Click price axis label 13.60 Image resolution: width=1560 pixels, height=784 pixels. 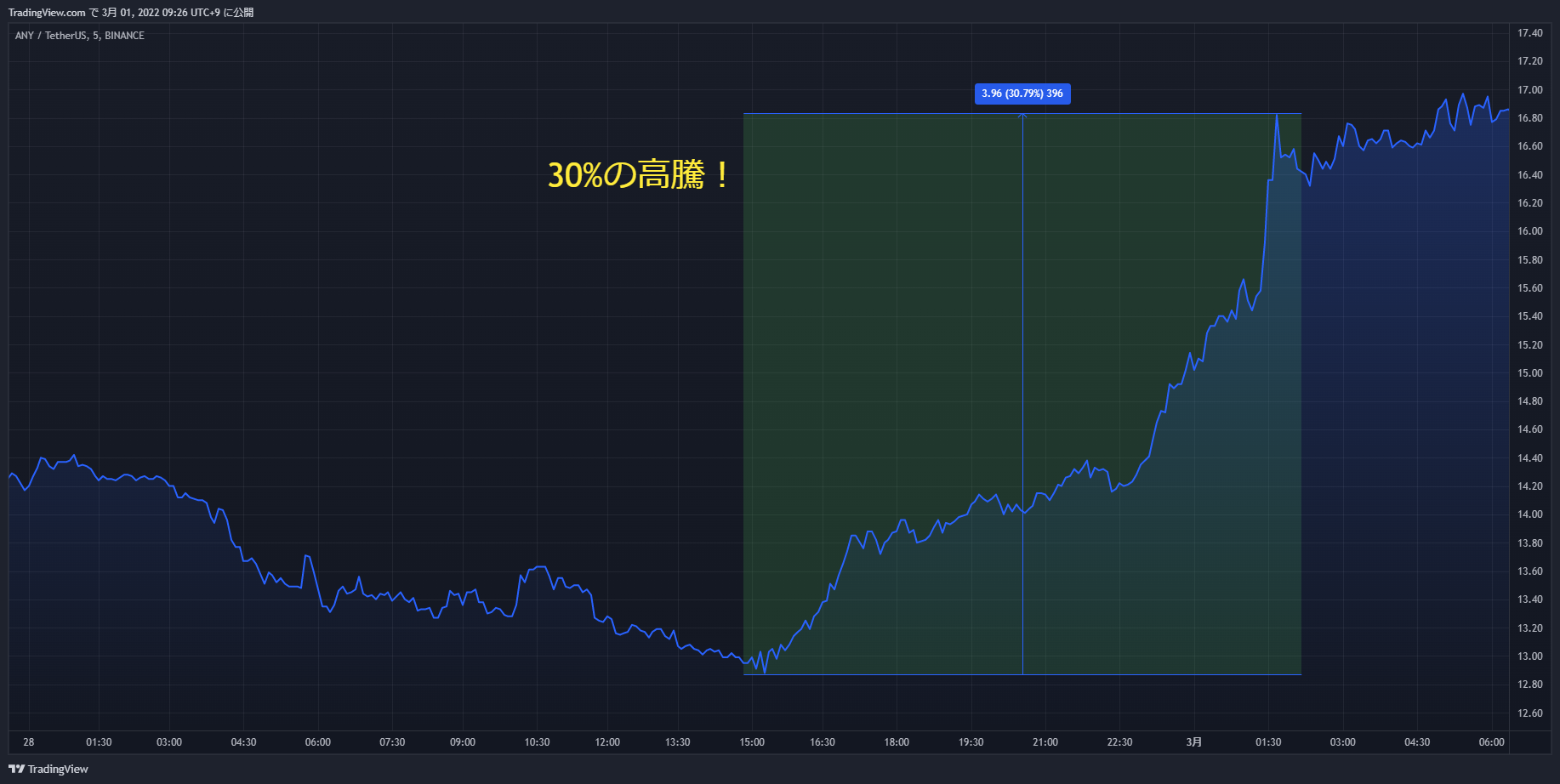pos(1529,571)
